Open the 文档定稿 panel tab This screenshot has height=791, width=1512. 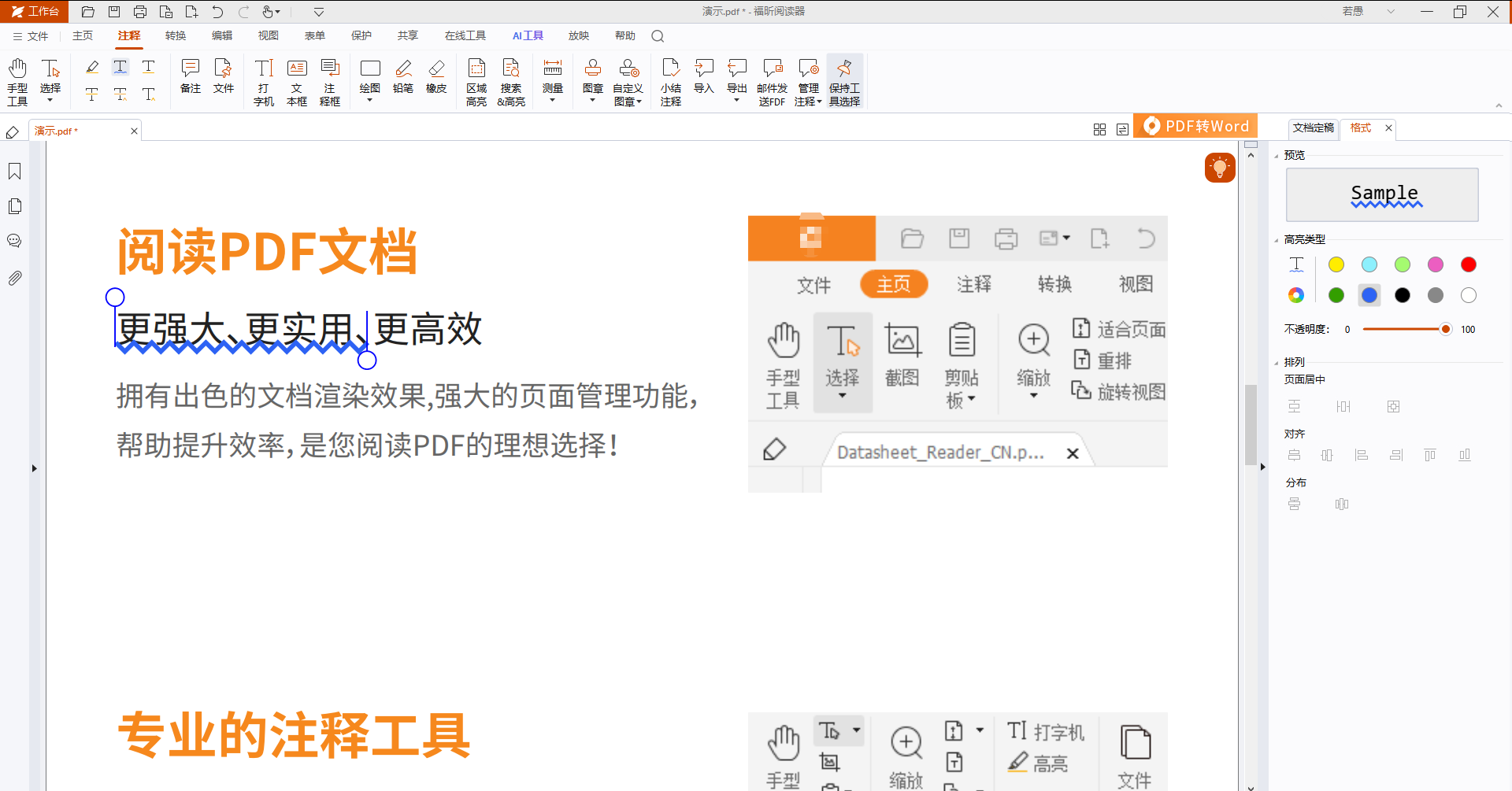click(1314, 128)
